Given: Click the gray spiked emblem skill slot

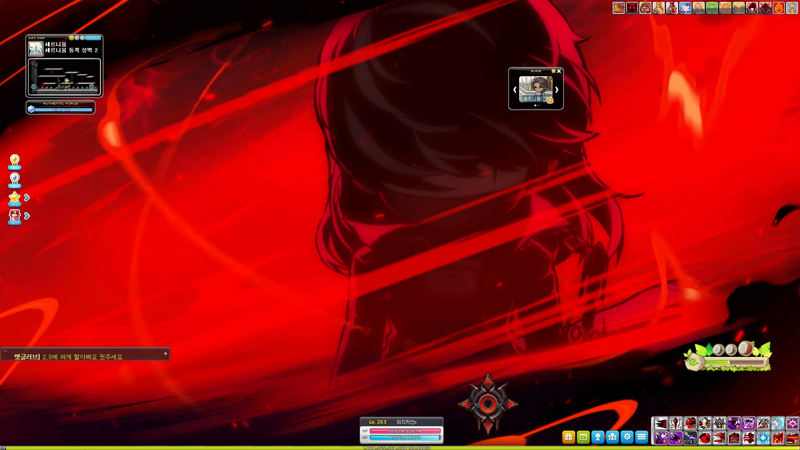Looking at the screenshot, I should 719,422.
